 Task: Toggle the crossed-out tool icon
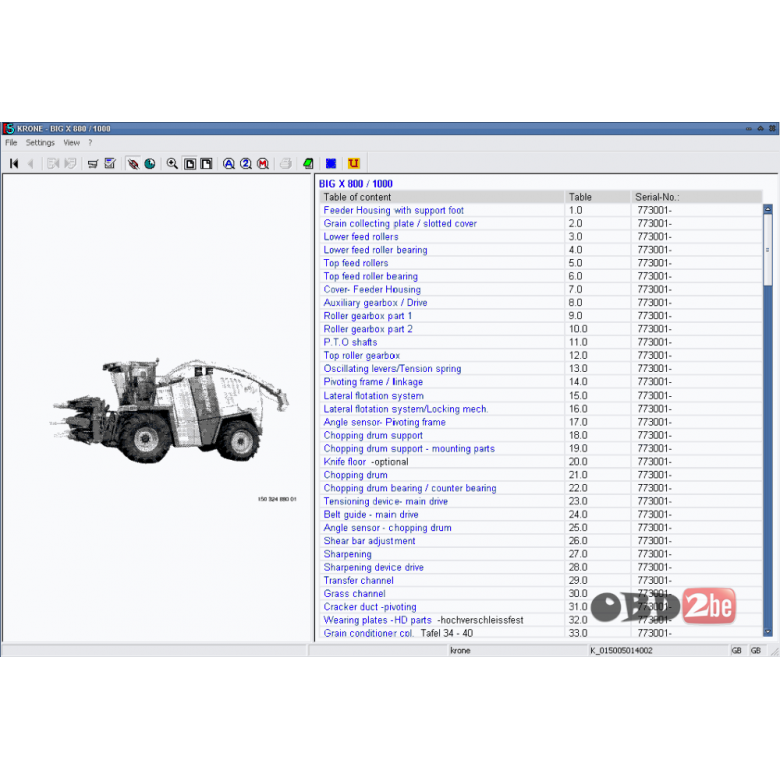(x=133, y=163)
